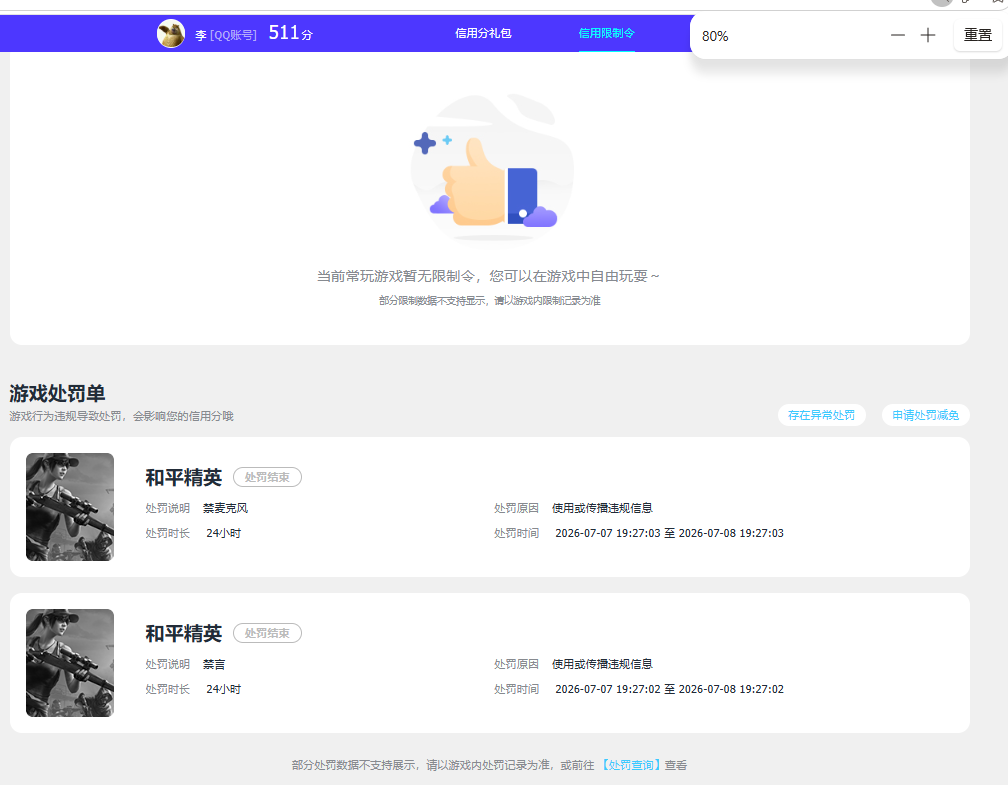Select the 禁麦克风 penalty description

point(225,508)
